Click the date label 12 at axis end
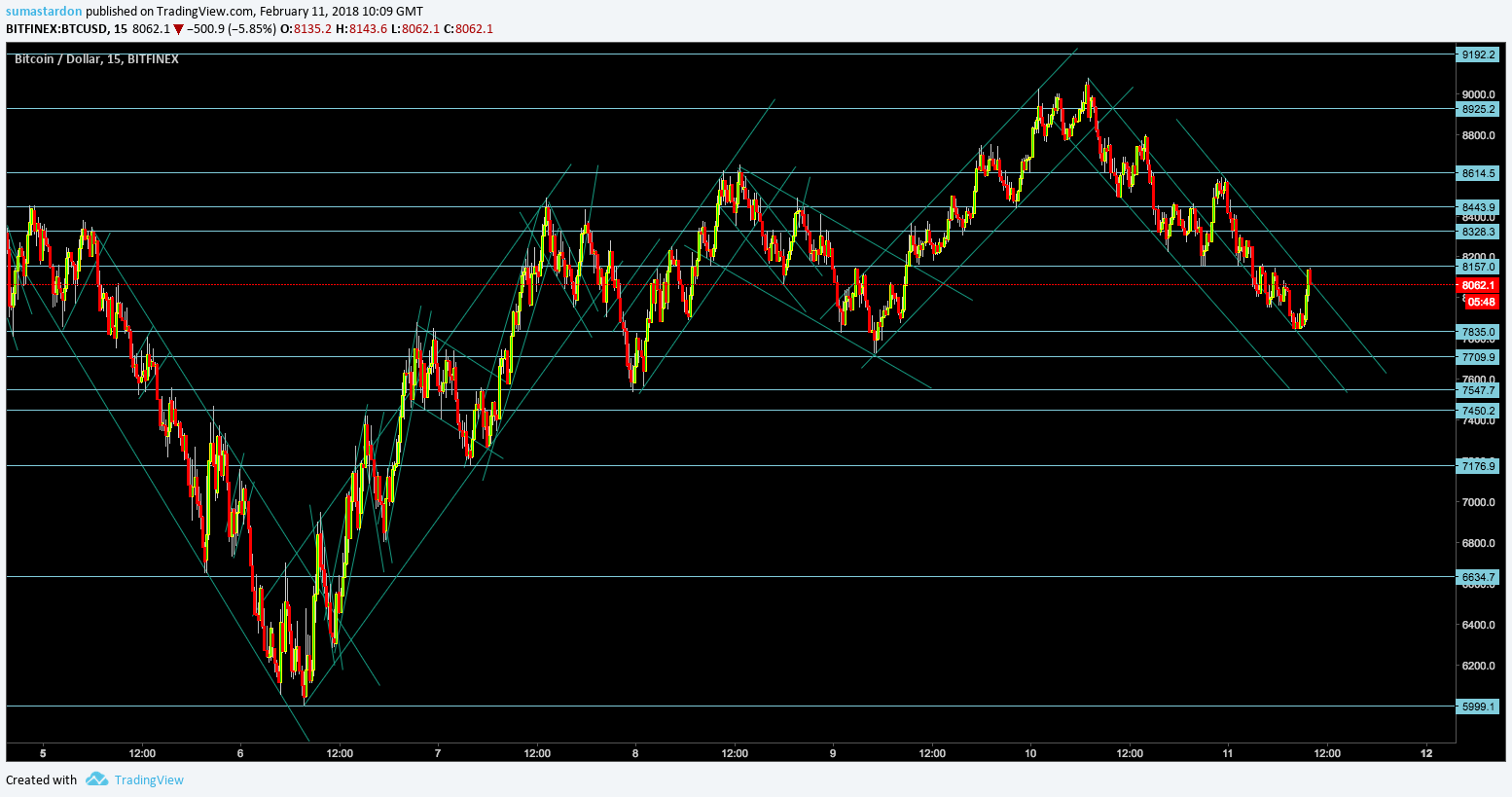The width and height of the screenshot is (1512, 797). click(1426, 753)
